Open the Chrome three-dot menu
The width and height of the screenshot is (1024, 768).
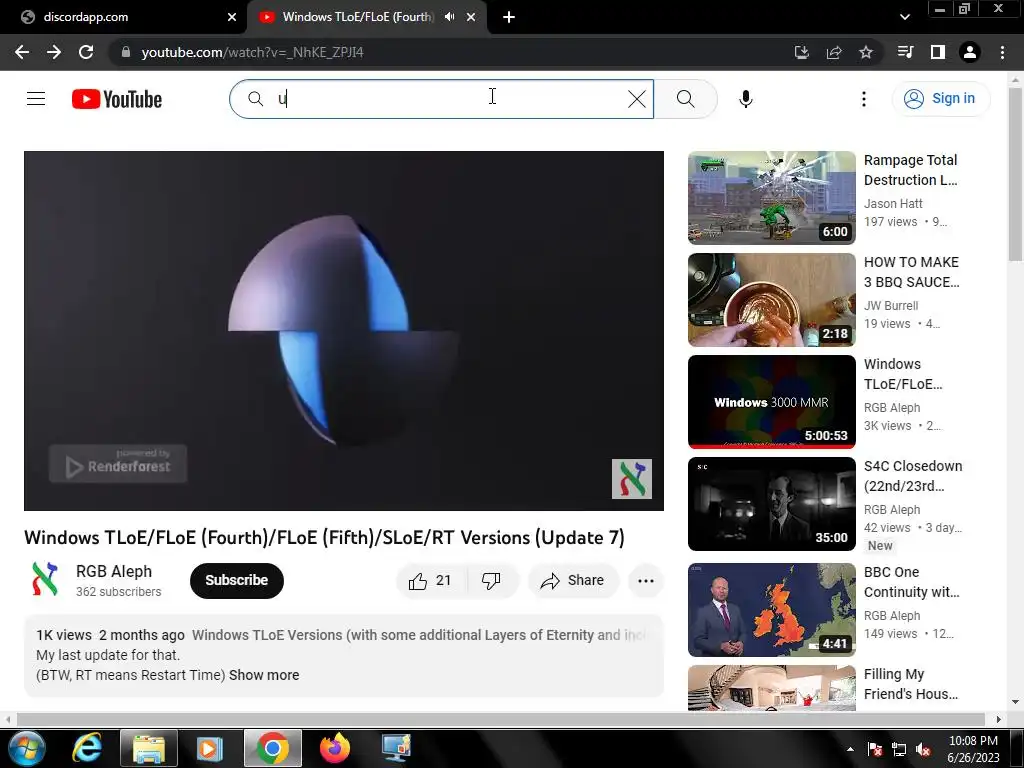[x=1002, y=52]
